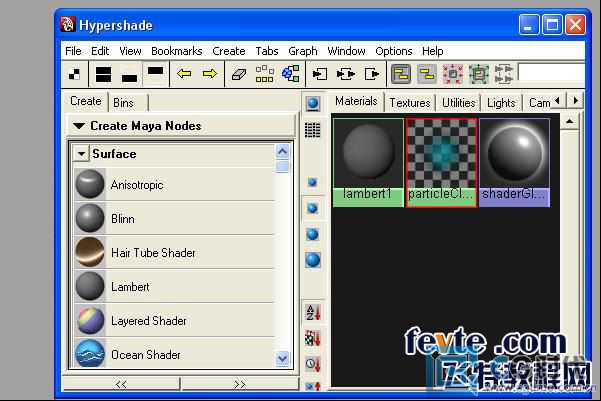Click the rearrange graph icon
The width and height of the screenshot is (601, 401).
pos(264,74)
